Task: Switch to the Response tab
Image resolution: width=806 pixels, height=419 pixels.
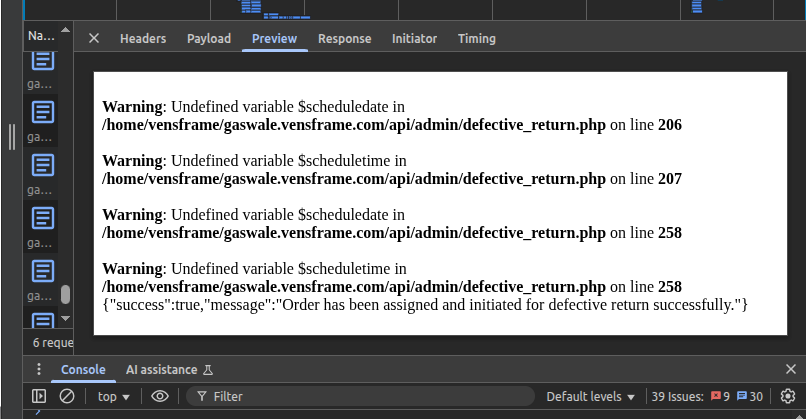Action: click(344, 39)
